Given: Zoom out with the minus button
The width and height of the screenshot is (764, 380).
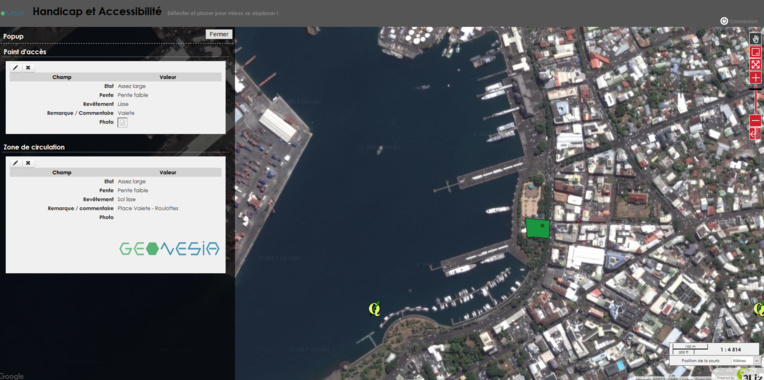Looking at the screenshot, I should pyautogui.click(x=755, y=120).
